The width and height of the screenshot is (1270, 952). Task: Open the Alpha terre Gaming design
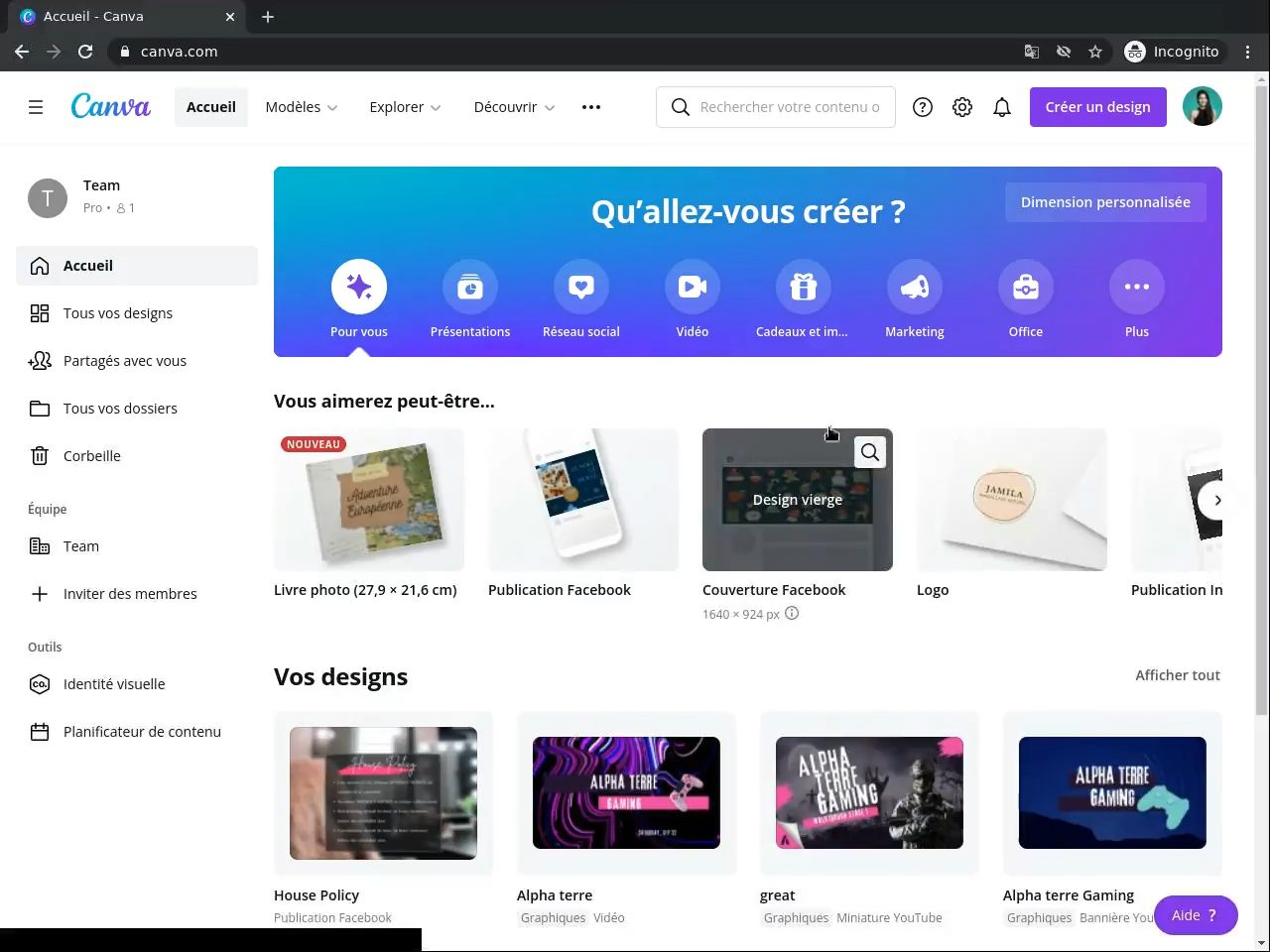(x=1112, y=793)
